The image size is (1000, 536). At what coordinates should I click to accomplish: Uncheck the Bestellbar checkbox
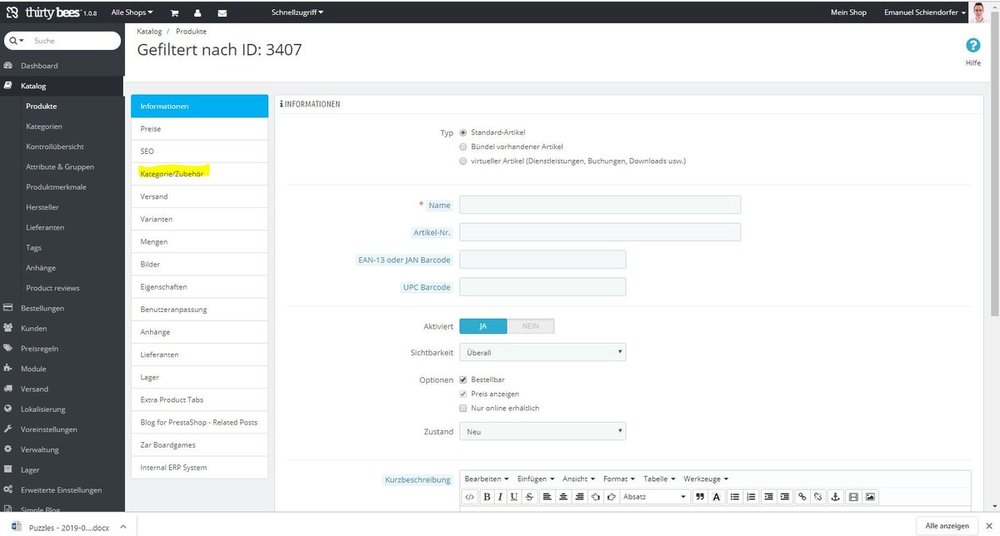[462, 380]
